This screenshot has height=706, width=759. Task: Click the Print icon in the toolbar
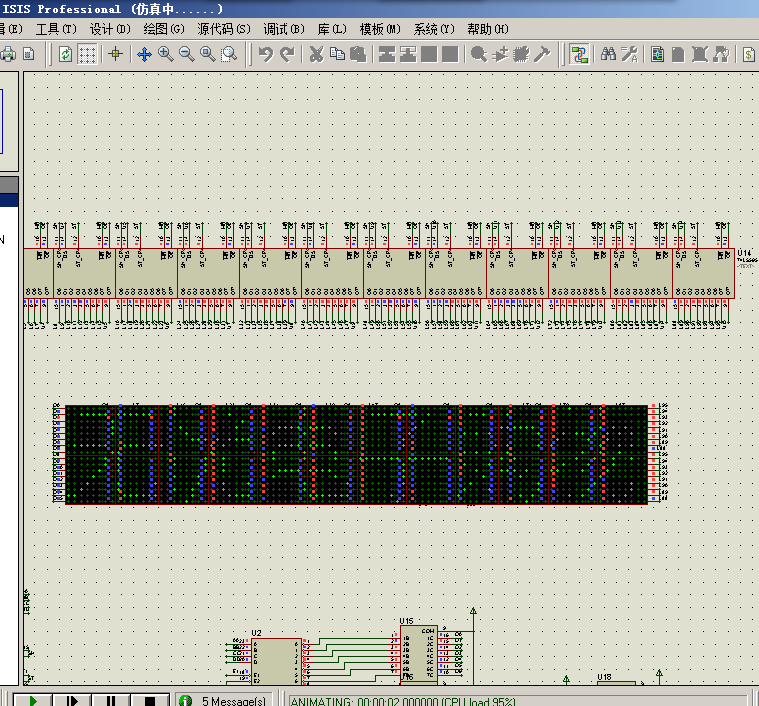pos(8,54)
